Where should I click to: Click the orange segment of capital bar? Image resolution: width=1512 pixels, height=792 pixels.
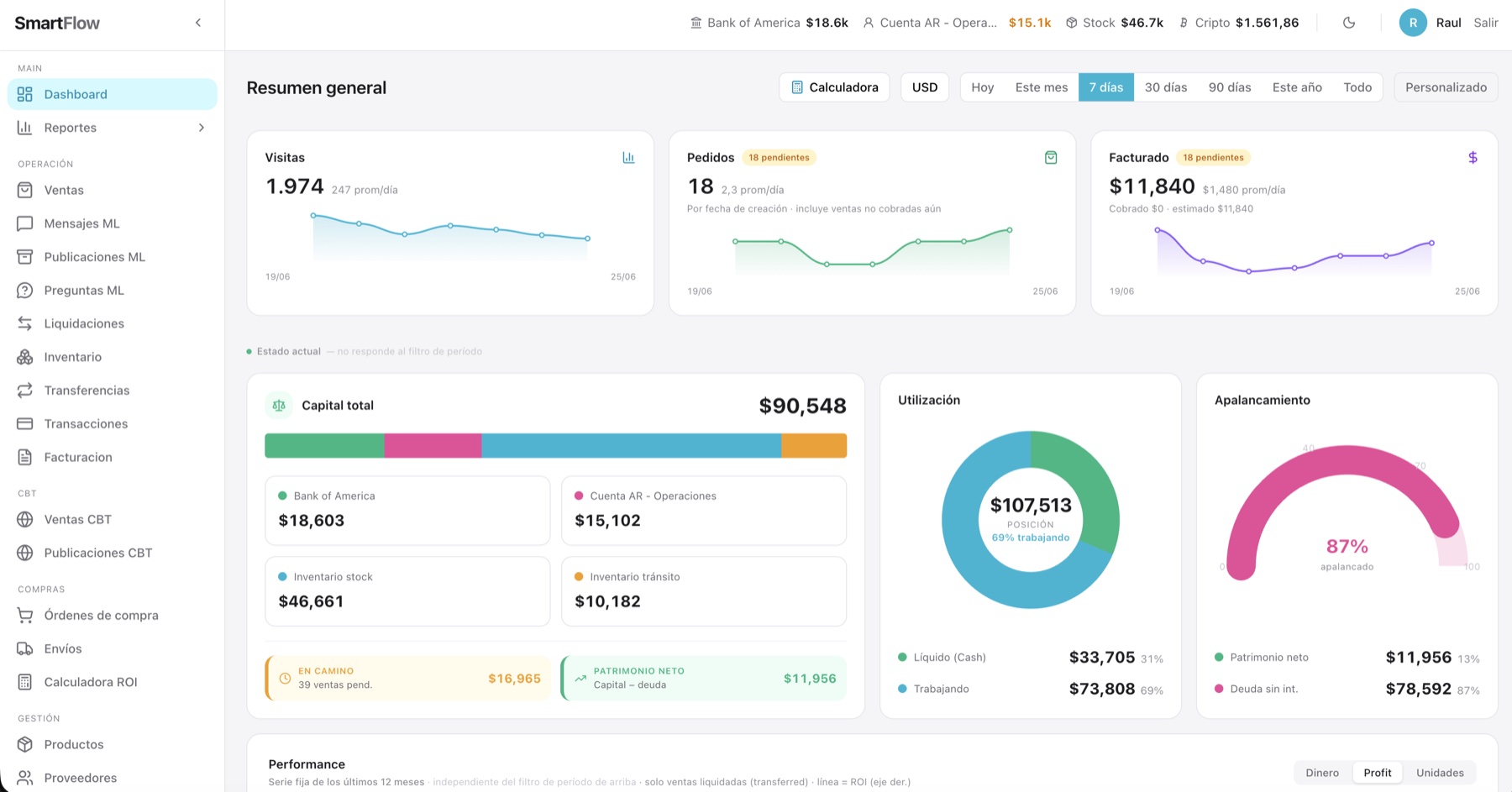(x=814, y=446)
